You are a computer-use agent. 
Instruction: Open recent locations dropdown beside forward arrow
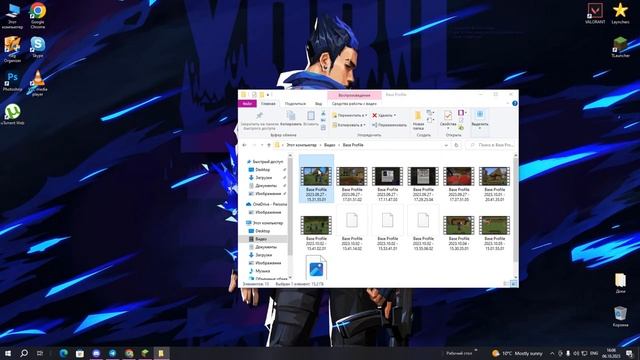click(x=262, y=145)
